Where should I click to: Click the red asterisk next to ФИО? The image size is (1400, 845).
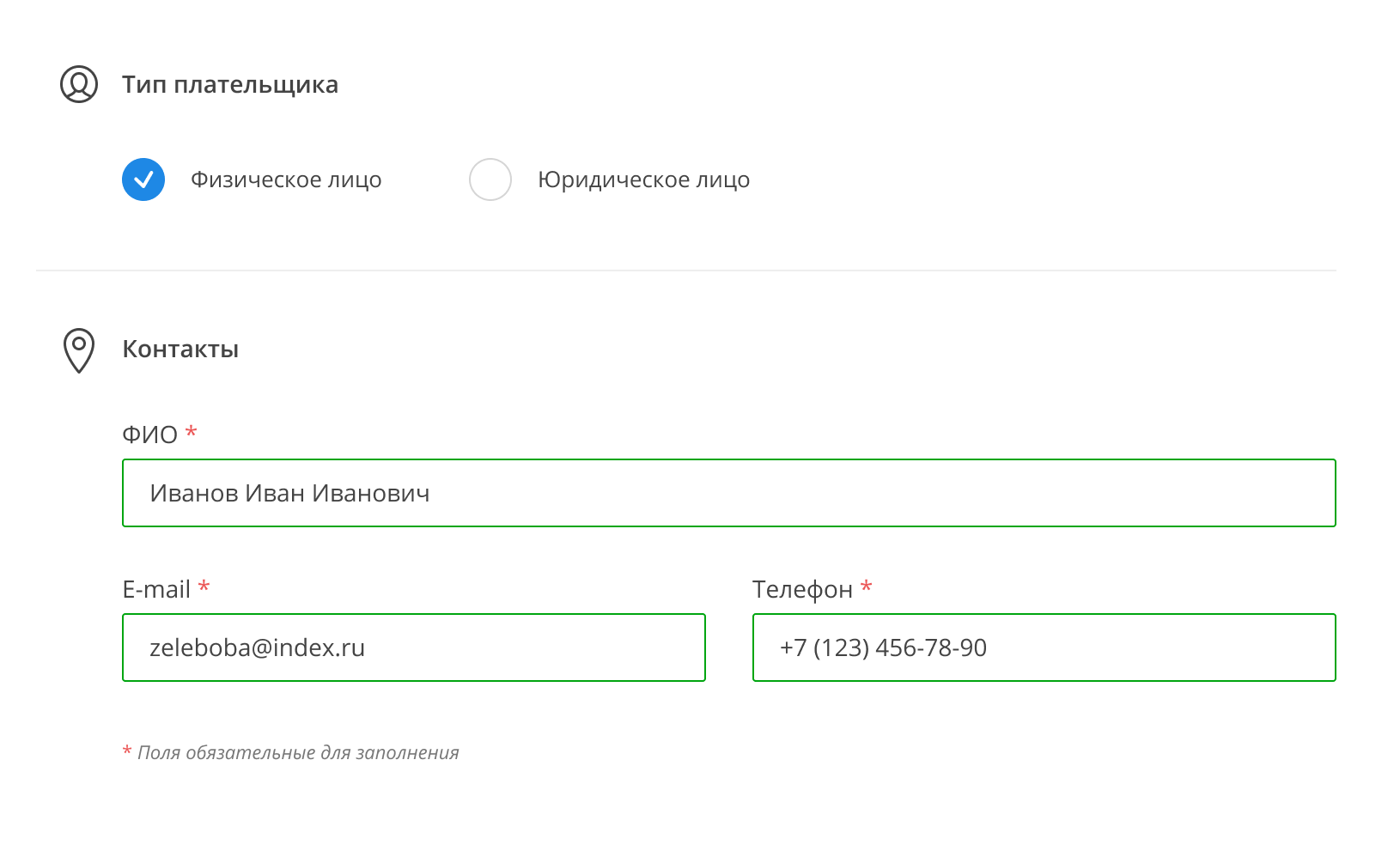pos(192,431)
